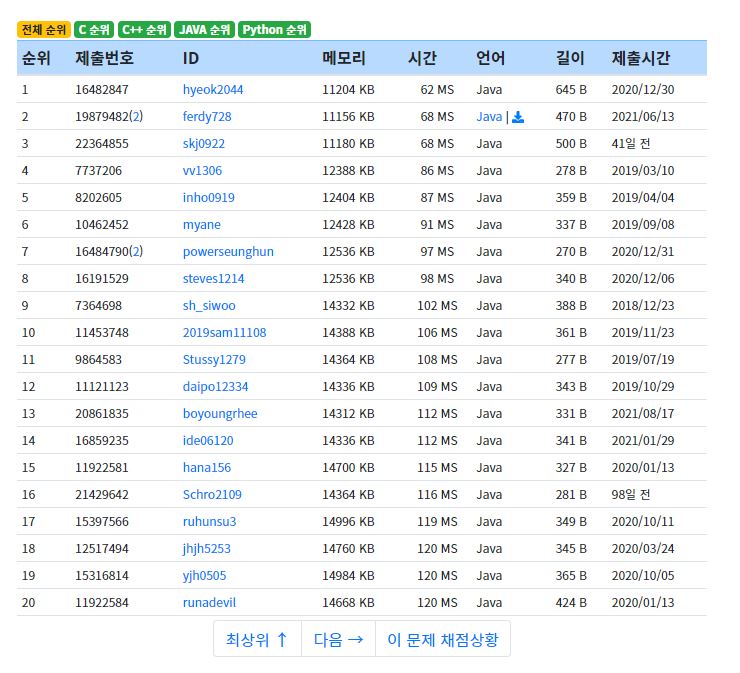Click the 다음 next page button
The height and width of the screenshot is (673, 740).
point(338,639)
